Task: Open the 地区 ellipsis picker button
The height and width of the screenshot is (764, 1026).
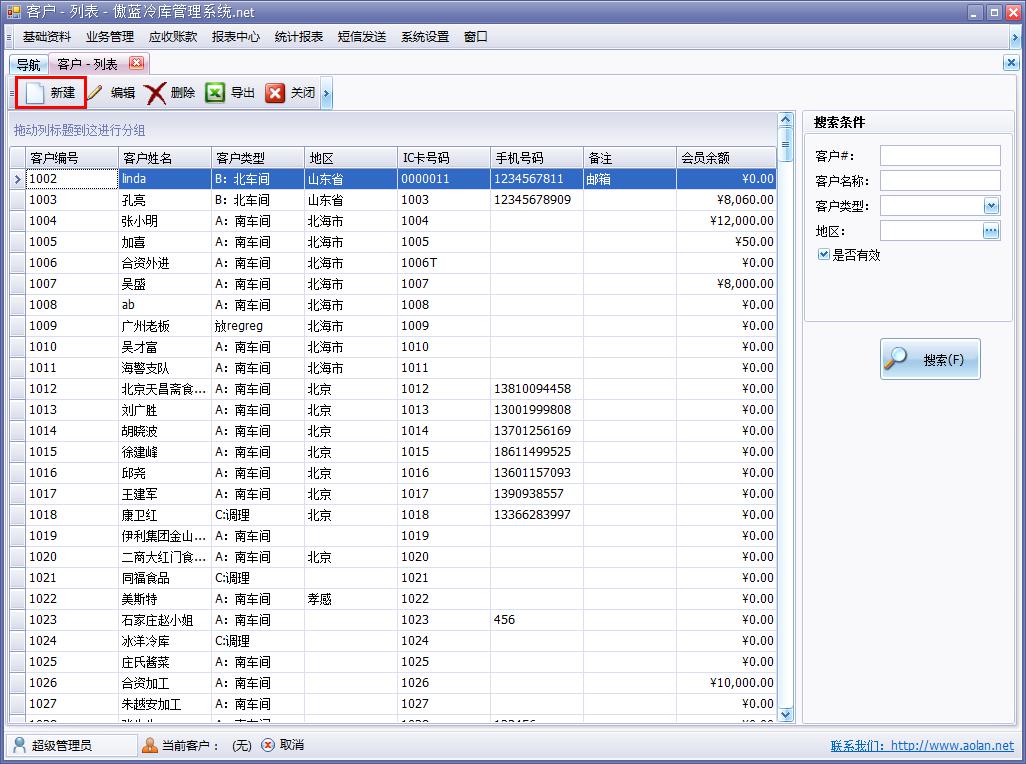Action: (991, 231)
